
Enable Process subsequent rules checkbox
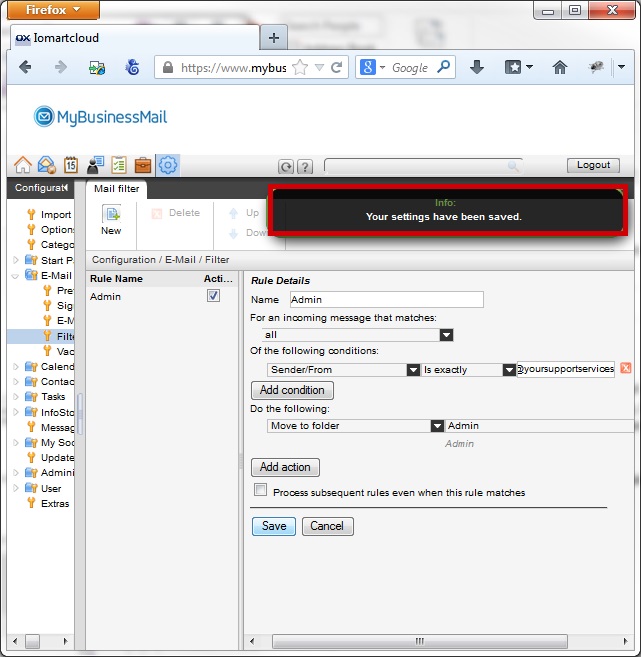[261, 491]
